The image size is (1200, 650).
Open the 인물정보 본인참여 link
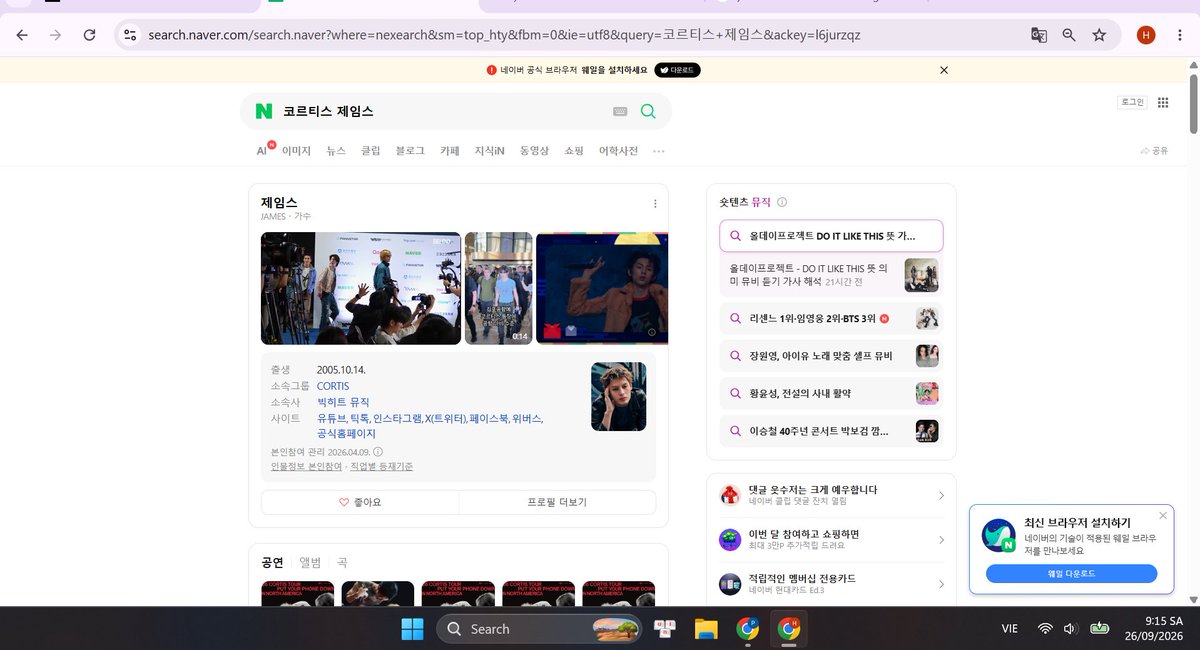coord(306,466)
